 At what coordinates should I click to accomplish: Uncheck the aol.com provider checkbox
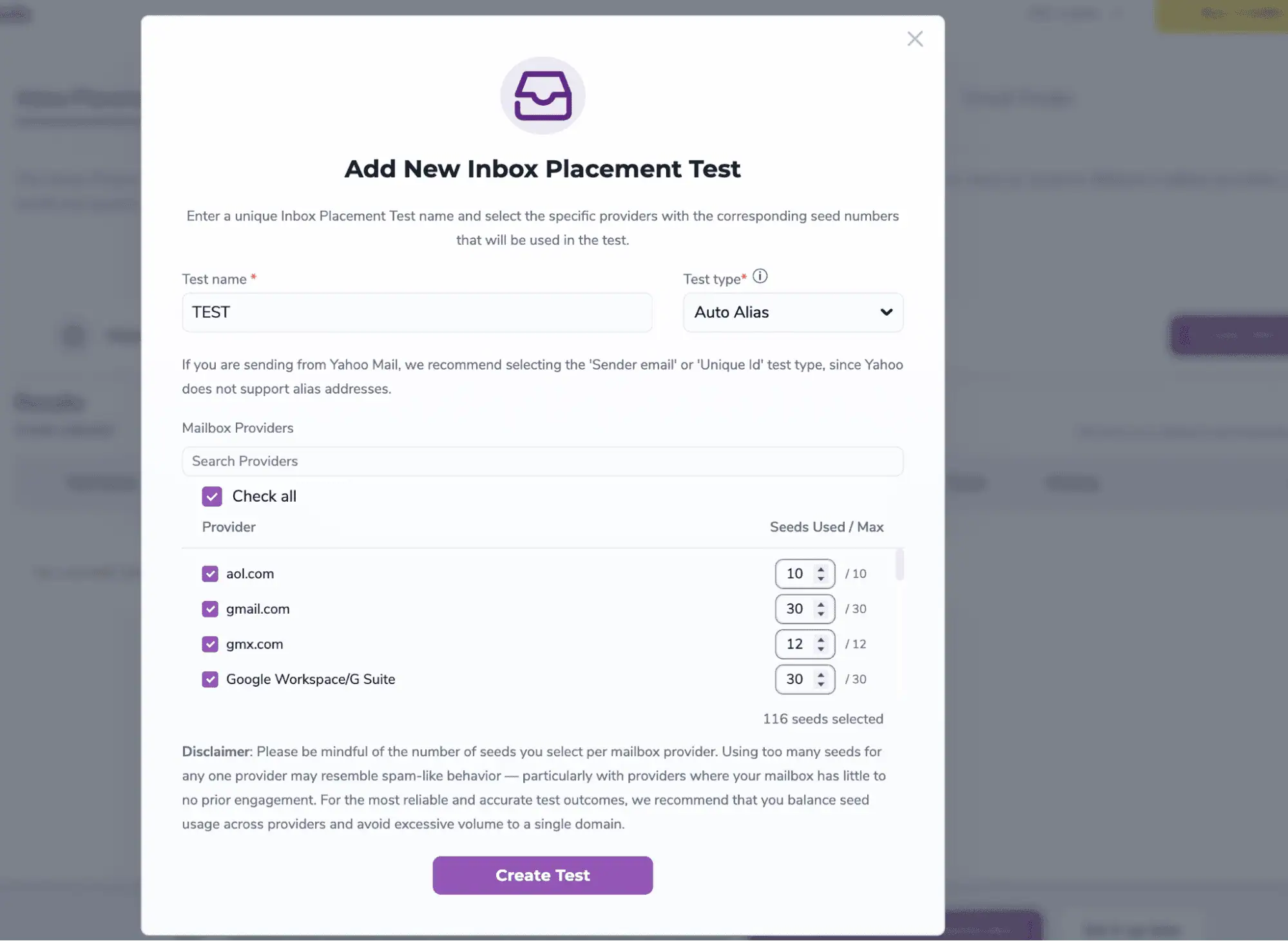click(x=210, y=573)
